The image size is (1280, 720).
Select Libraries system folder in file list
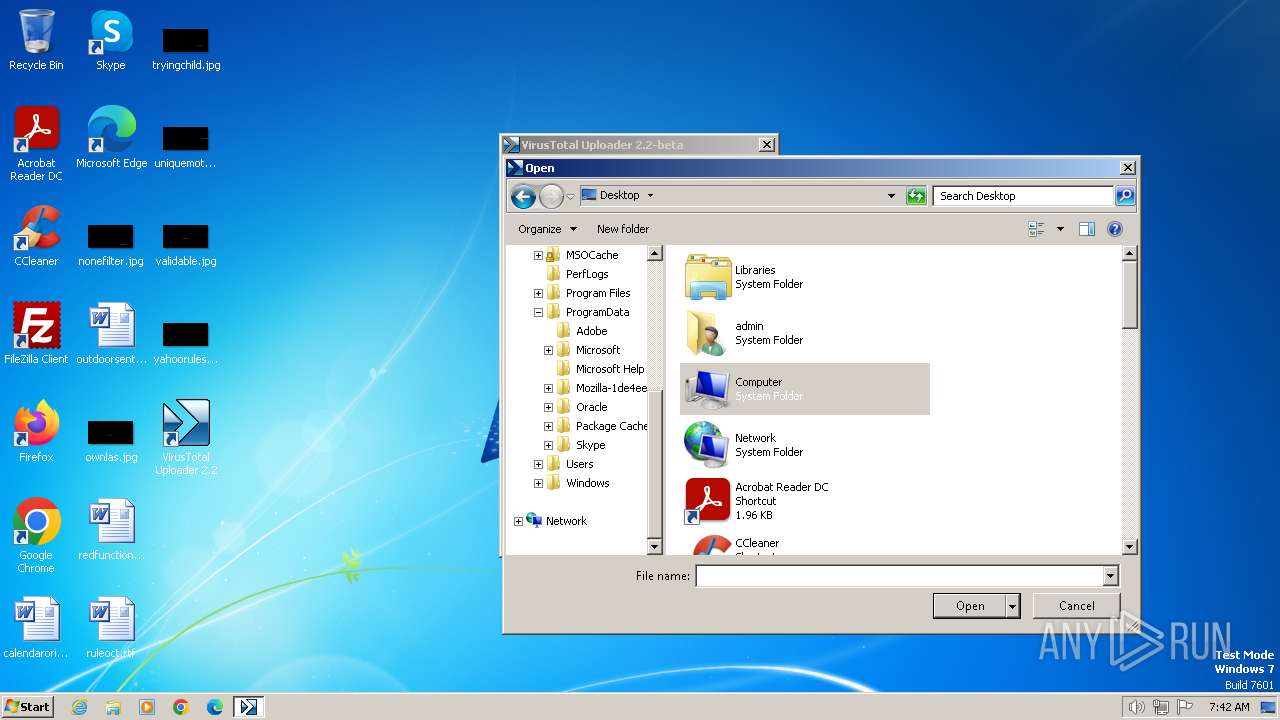pos(805,277)
